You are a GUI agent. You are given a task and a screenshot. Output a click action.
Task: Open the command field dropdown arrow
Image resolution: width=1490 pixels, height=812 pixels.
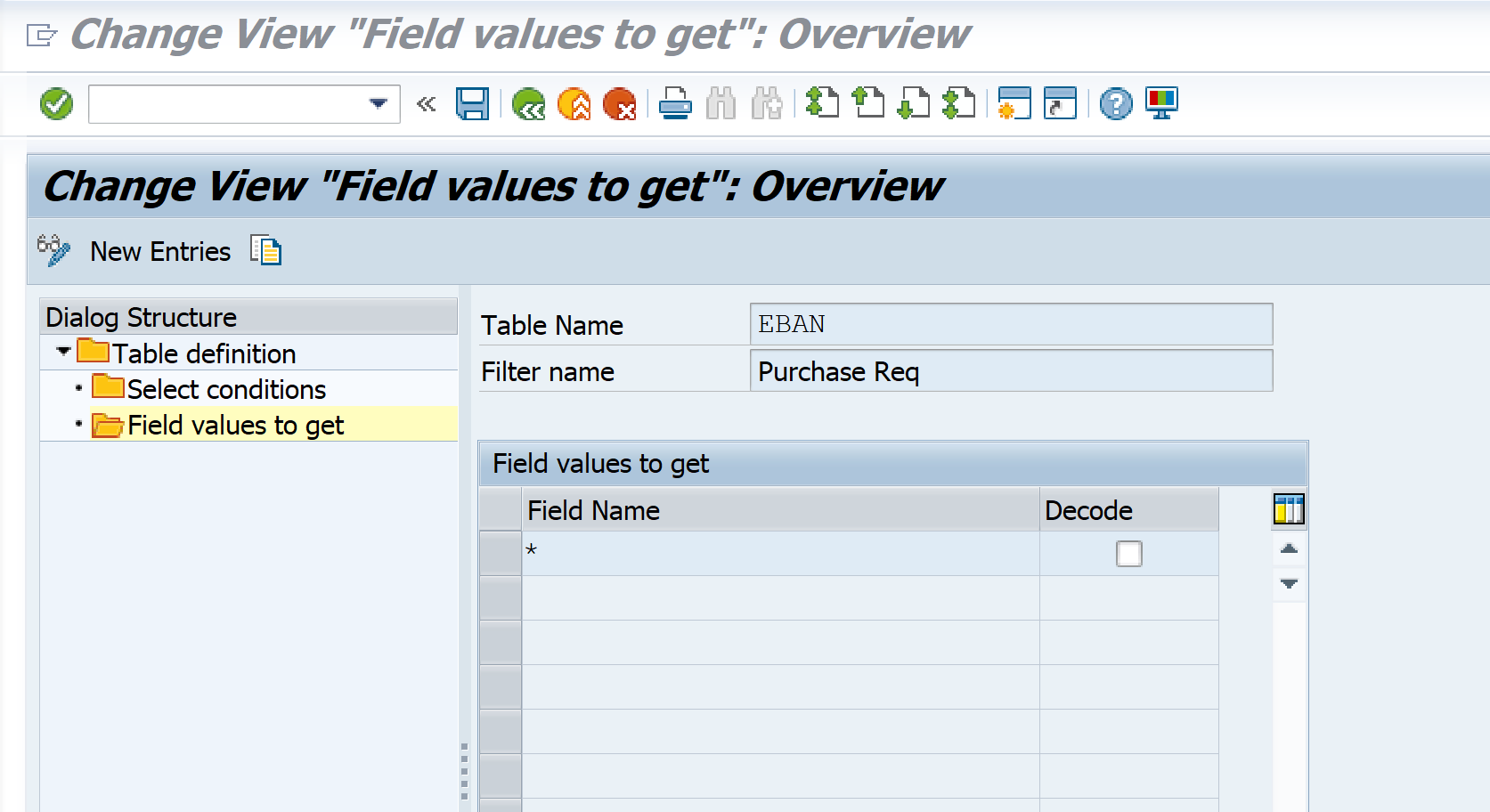[379, 104]
